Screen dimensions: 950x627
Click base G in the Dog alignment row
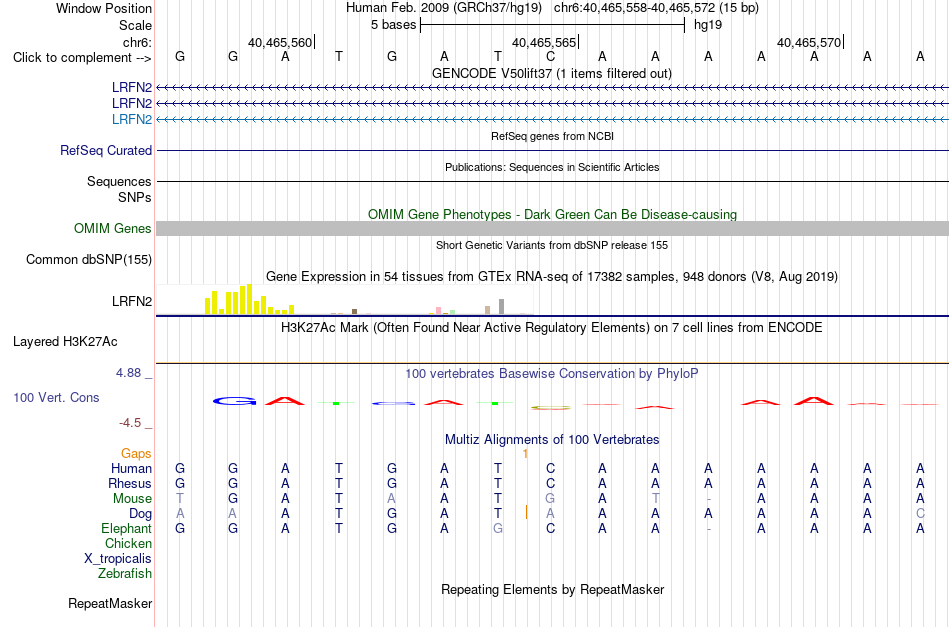click(x=392, y=514)
